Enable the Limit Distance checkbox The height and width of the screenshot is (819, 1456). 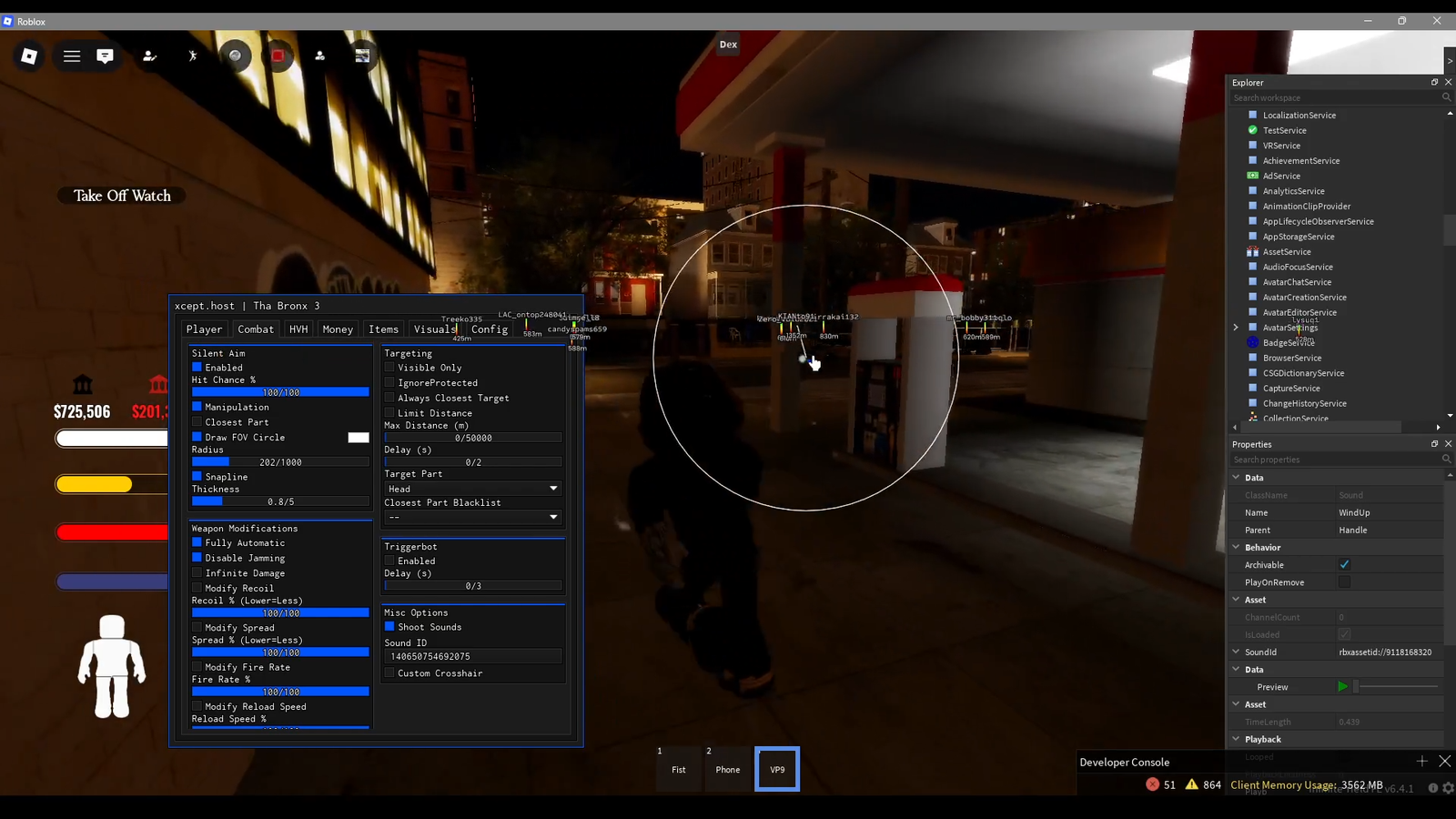(389, 412)
